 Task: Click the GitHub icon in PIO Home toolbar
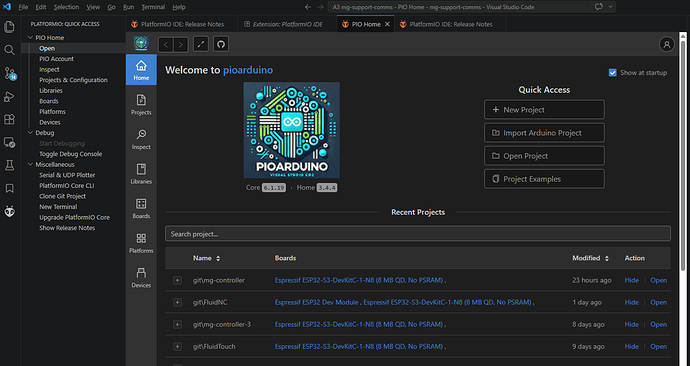tap(221, 44)
